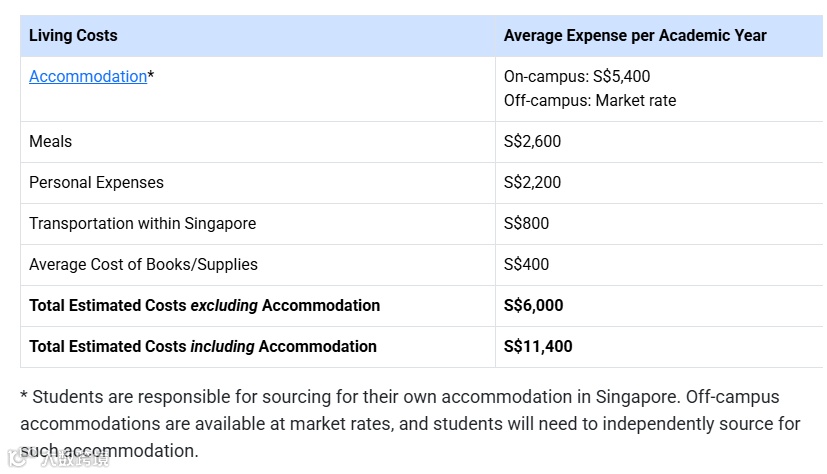Select the S$400 books cost value
The width and height of the screenshot is (827, 474).
coord(526,264)
